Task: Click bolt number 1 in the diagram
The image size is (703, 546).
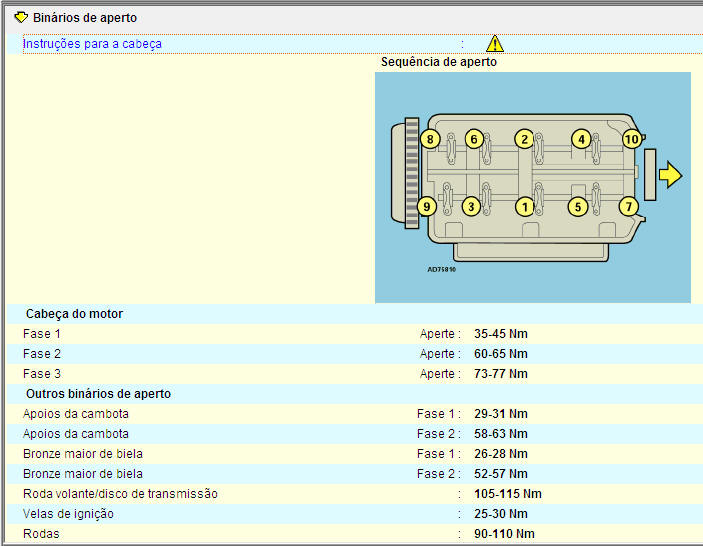Action: point(525,207)
